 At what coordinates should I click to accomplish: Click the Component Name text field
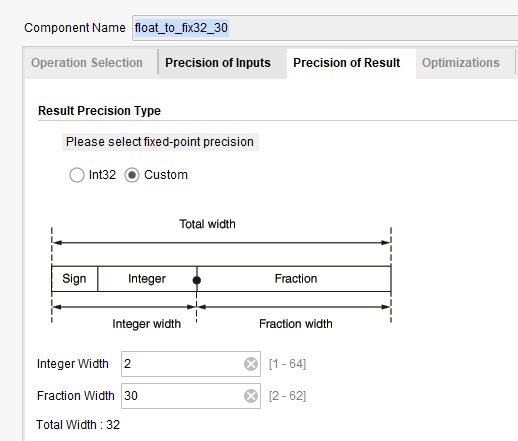point(325,28)
